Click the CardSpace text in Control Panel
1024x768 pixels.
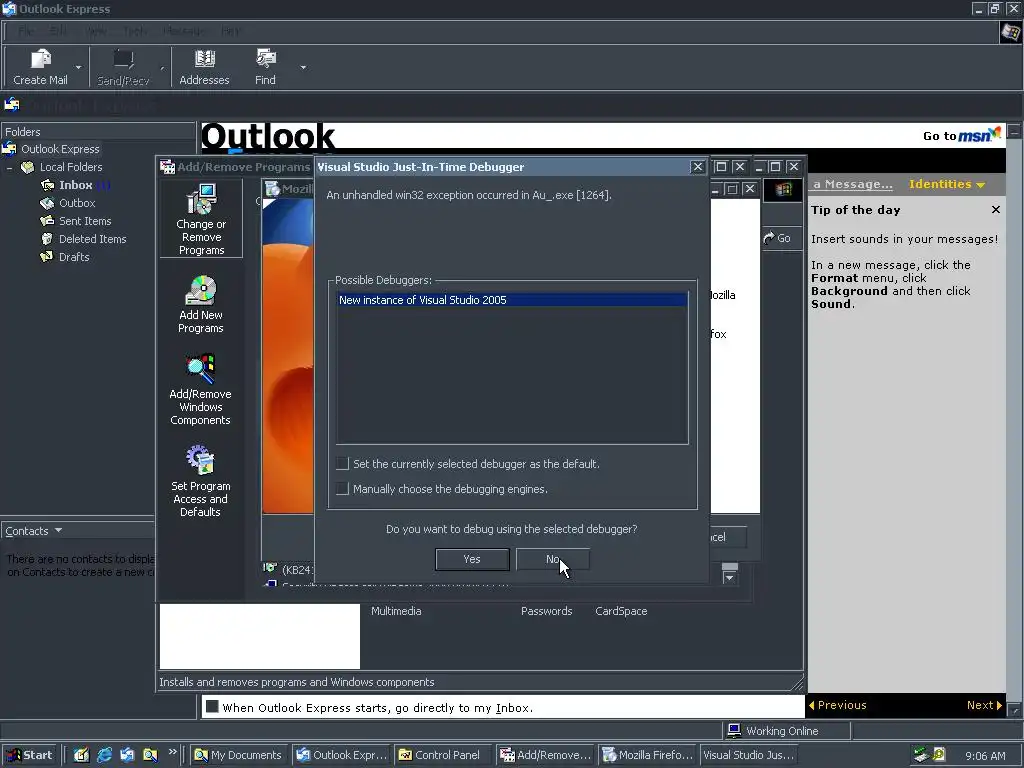[621, 611]
